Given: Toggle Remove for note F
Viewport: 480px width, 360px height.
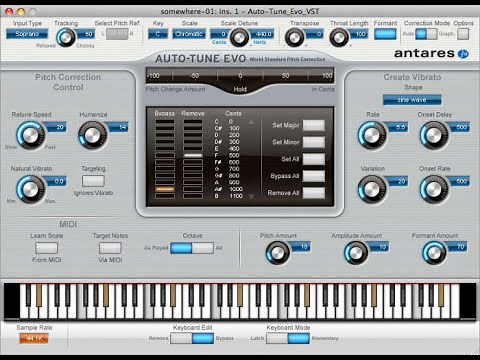Looking at the screenshot, I should point(193,155).
